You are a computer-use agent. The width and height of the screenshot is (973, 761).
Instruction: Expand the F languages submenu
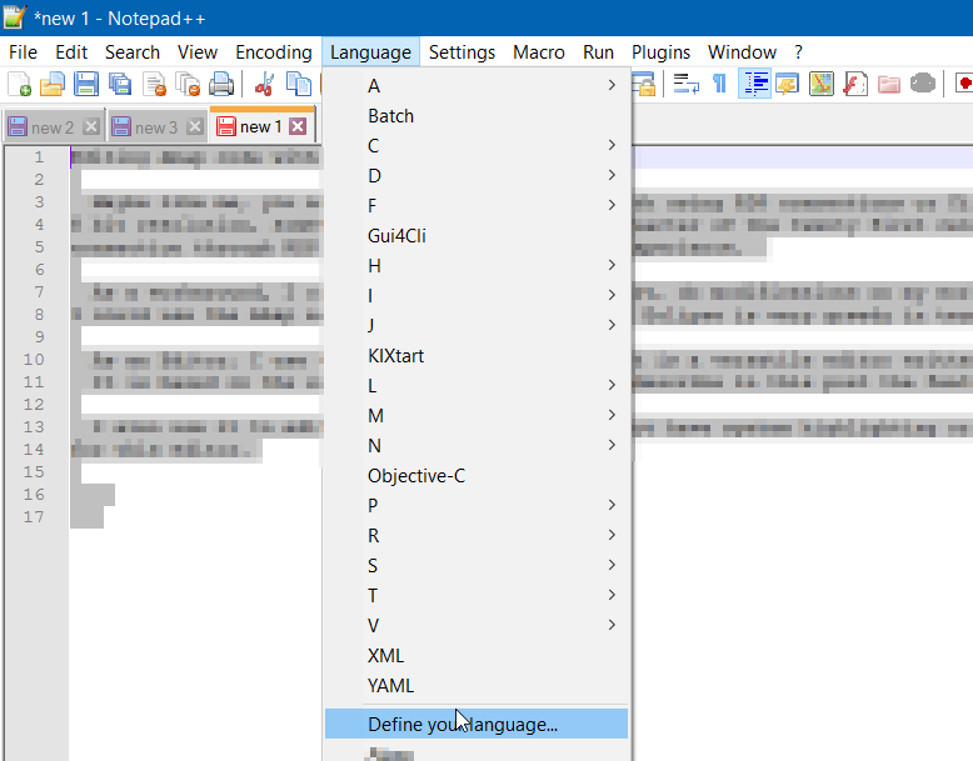pyautogui.click(x=476, y=205)
